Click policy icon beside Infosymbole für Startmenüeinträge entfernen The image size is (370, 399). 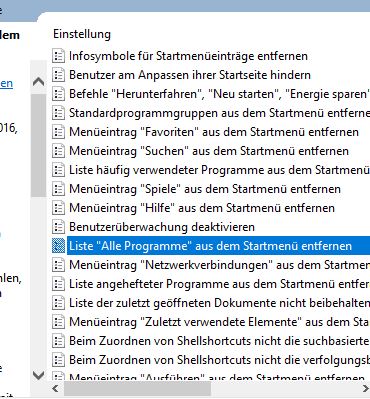pos(58,56)
